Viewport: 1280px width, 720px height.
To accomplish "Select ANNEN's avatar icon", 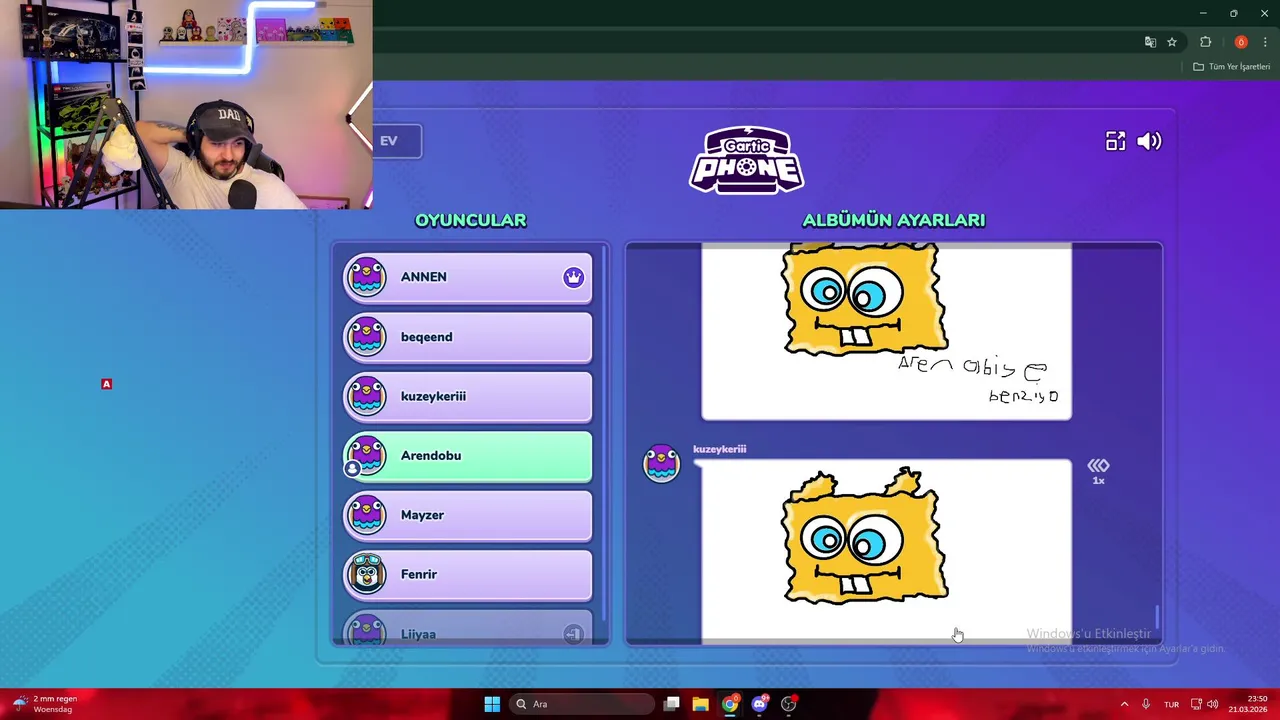I will pos(367,277).
